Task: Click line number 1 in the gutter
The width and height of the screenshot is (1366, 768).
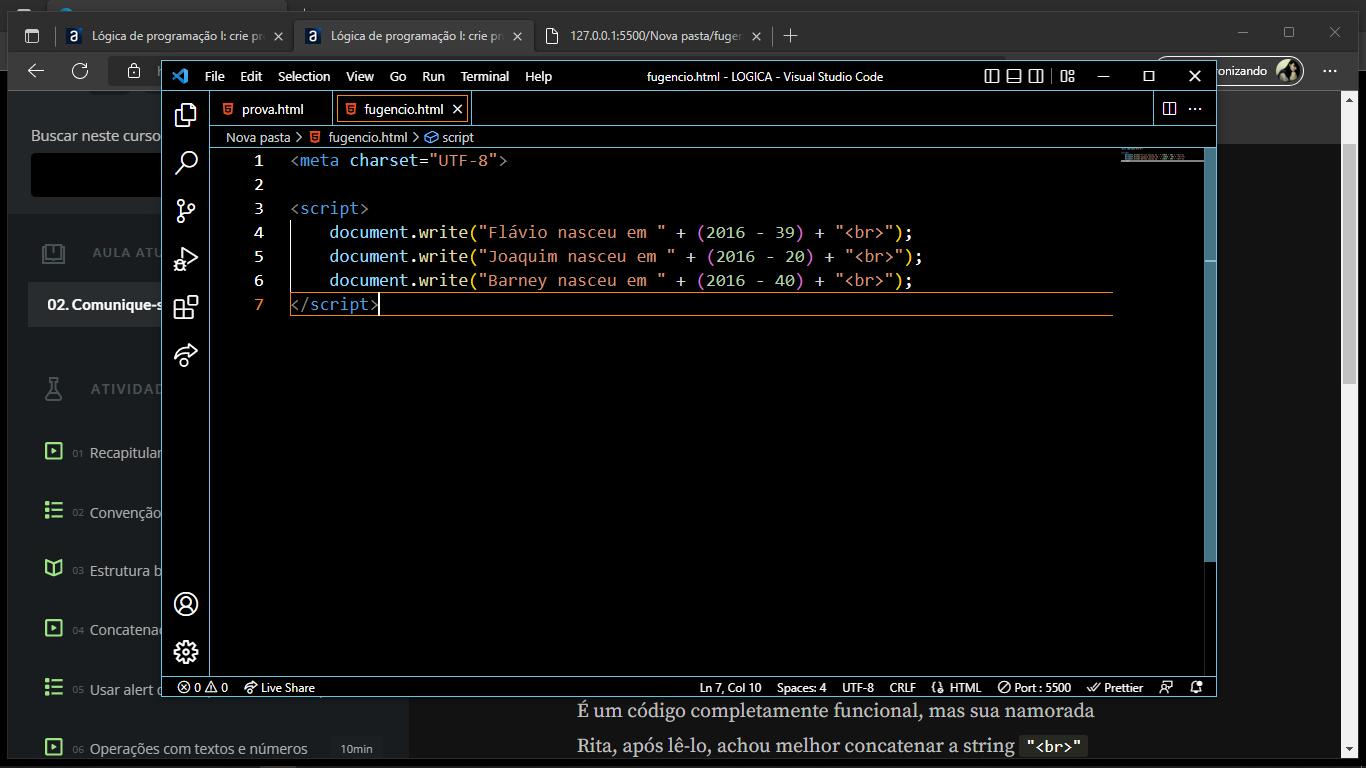Action: pyautogui.click(x=259, y=160)
